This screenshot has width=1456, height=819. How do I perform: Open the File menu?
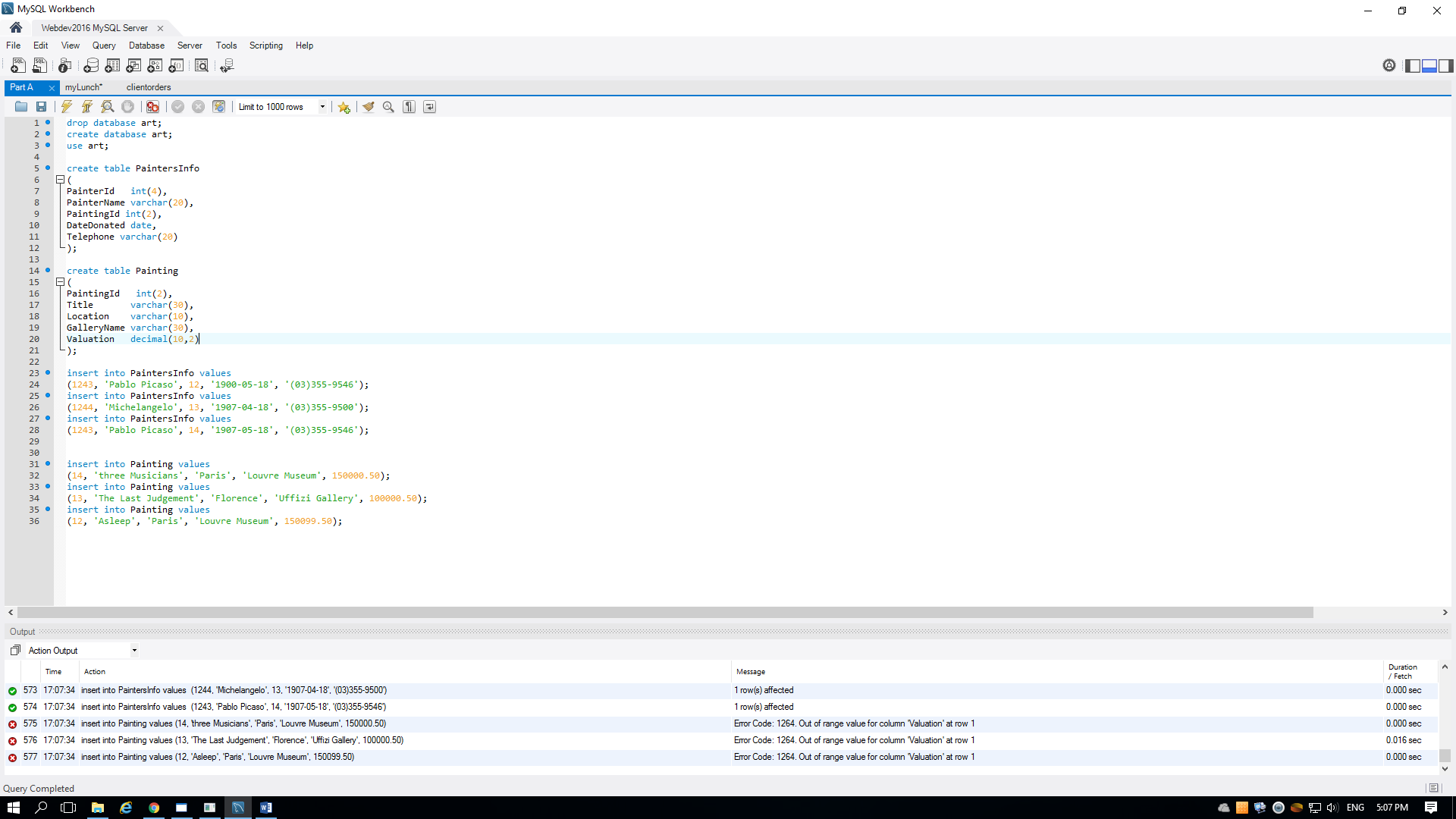click(x=14, y=45)
